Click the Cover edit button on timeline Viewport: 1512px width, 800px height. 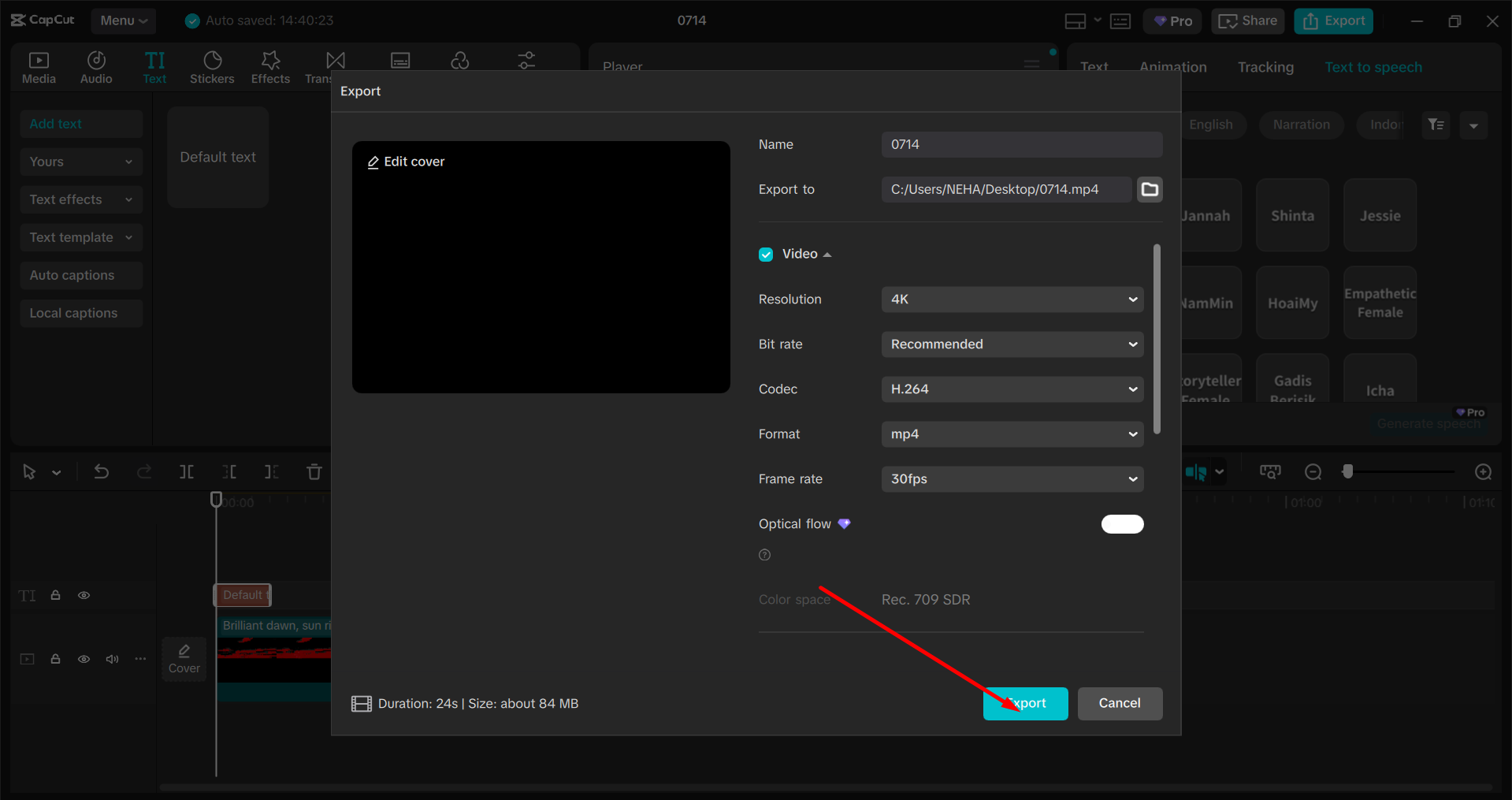184,659
